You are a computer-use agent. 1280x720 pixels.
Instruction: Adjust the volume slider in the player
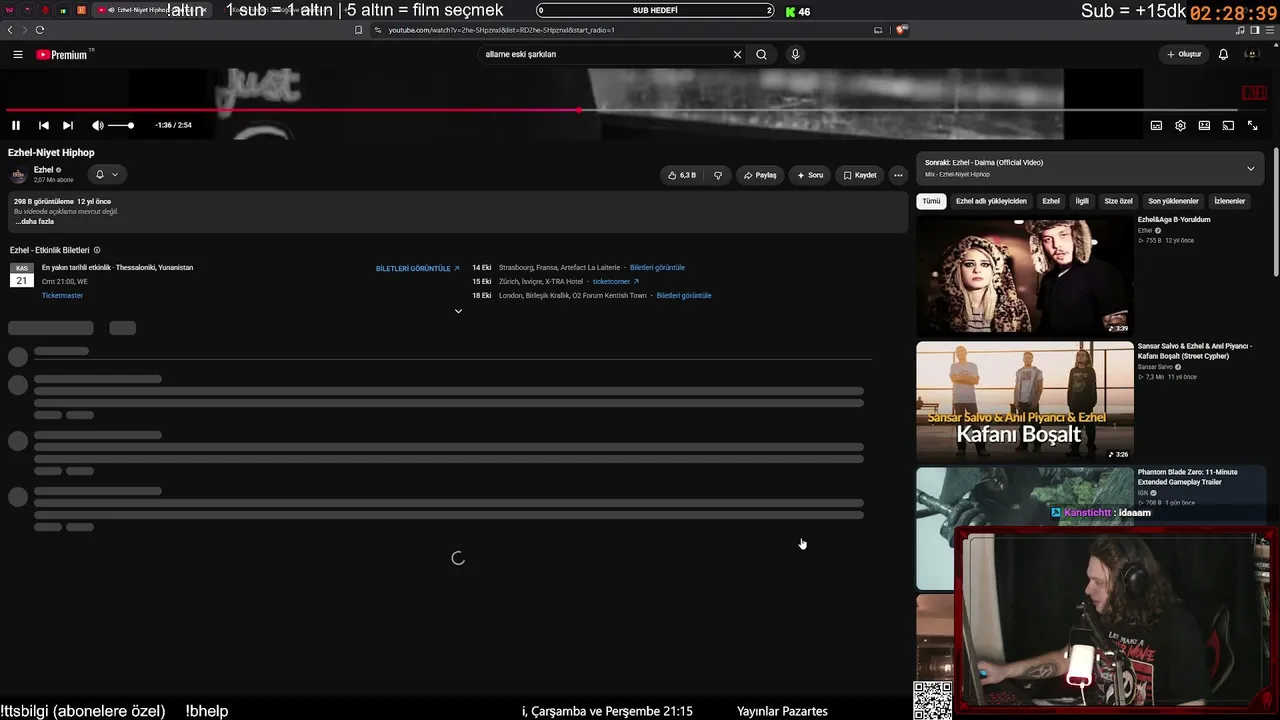point(121,125)
